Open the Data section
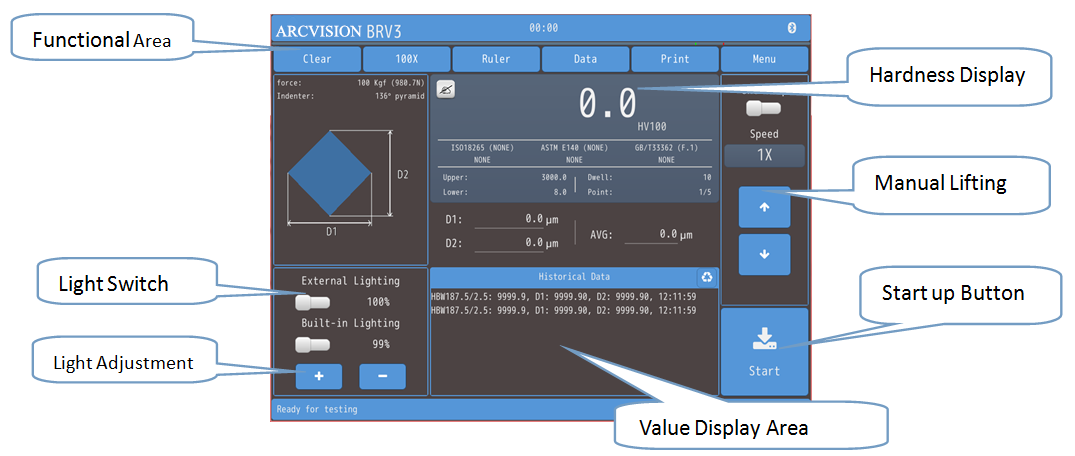Viewport: 1075px width, 456px height. pos(585,59)
